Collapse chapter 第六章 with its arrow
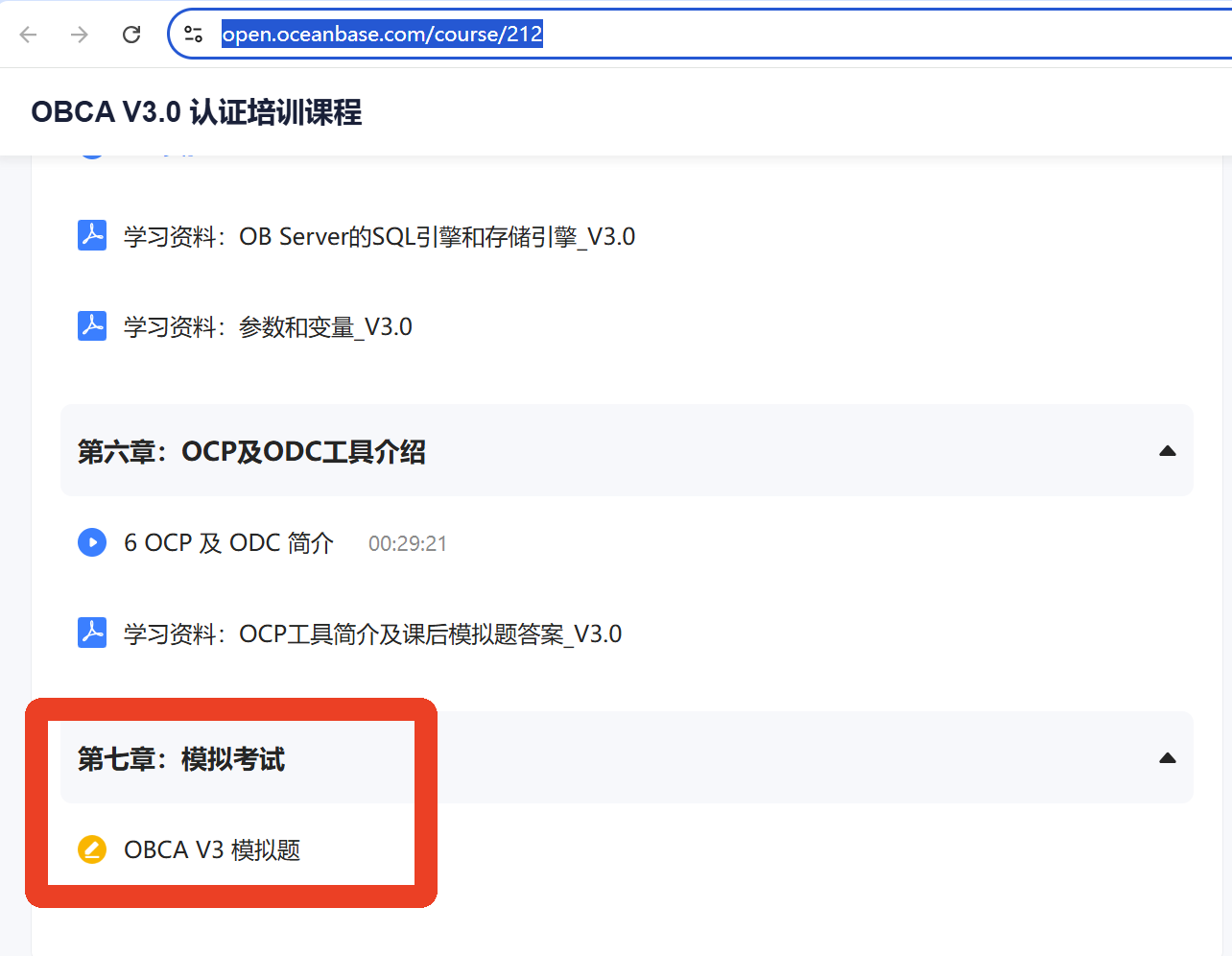This screenshot has width=1232, height=956. tap(1168, 450)
